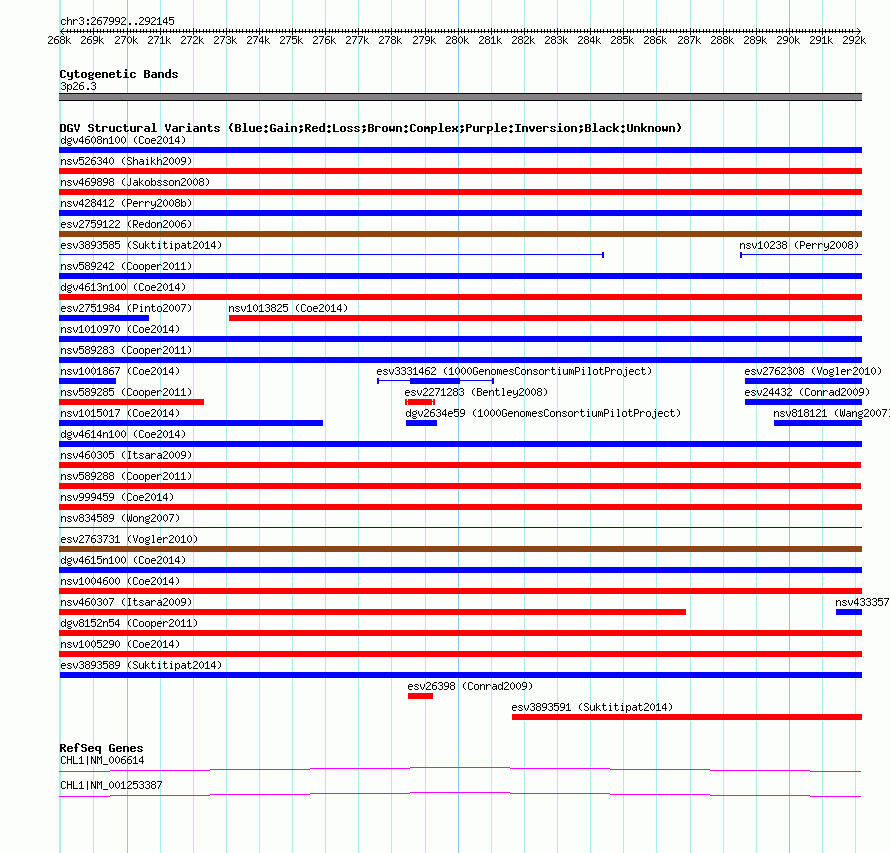Click nsv1015017 (Coe2014) label
Image resolution: width=890 pixels, height=853 pixels.
(120, 413)
